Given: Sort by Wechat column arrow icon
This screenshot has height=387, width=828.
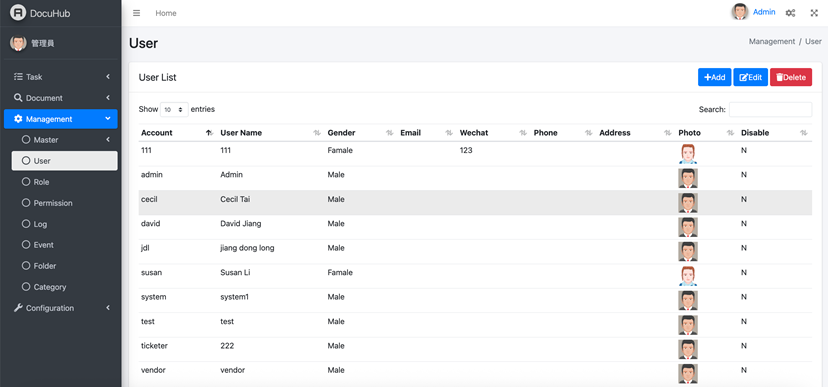Looking at the screenshot, I should (x=523, y=133).
